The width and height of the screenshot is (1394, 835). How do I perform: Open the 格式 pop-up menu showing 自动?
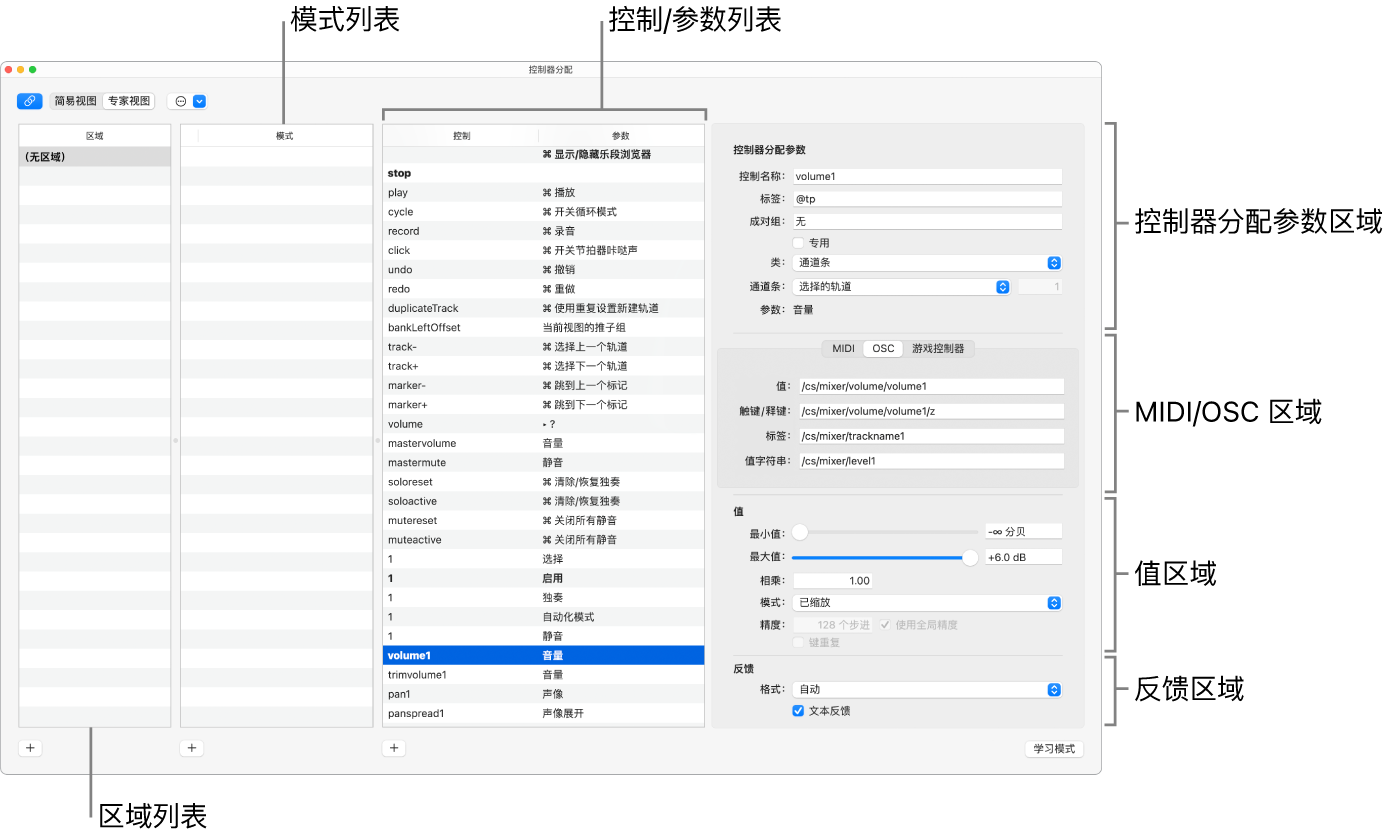[x=927, y=689]
